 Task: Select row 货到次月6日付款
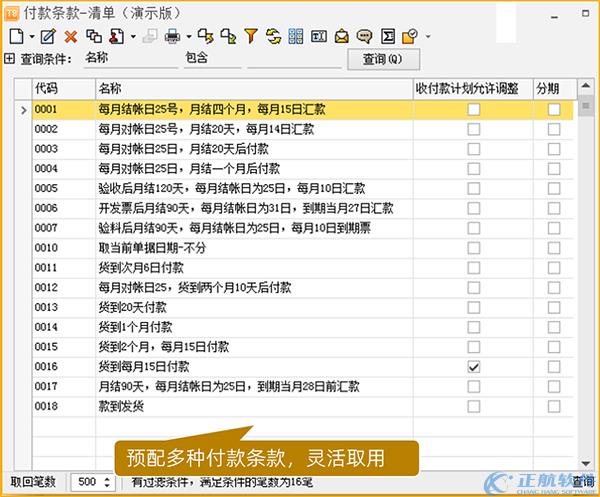(x=302, y=268)
